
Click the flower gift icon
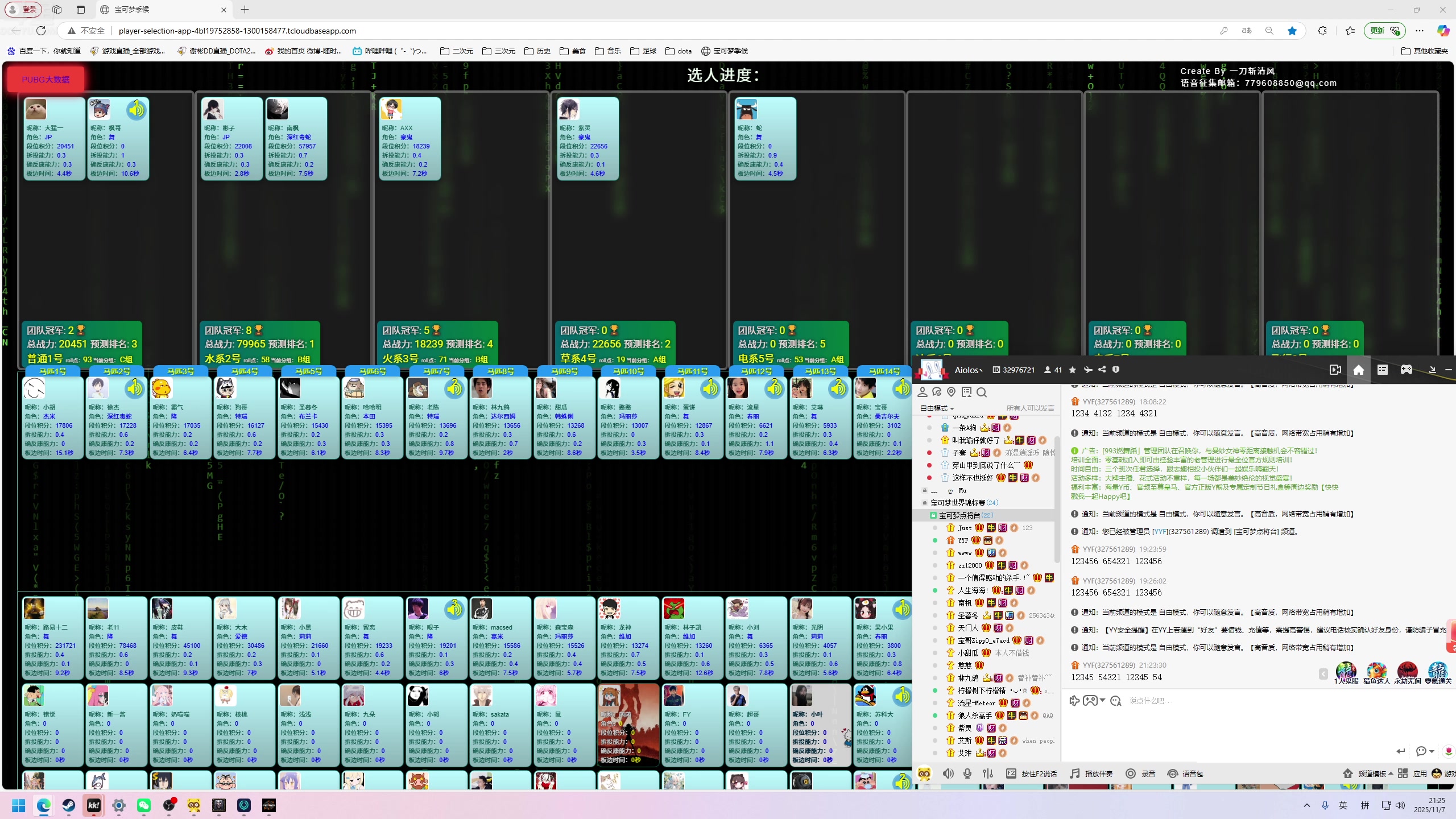[1448, 751]
